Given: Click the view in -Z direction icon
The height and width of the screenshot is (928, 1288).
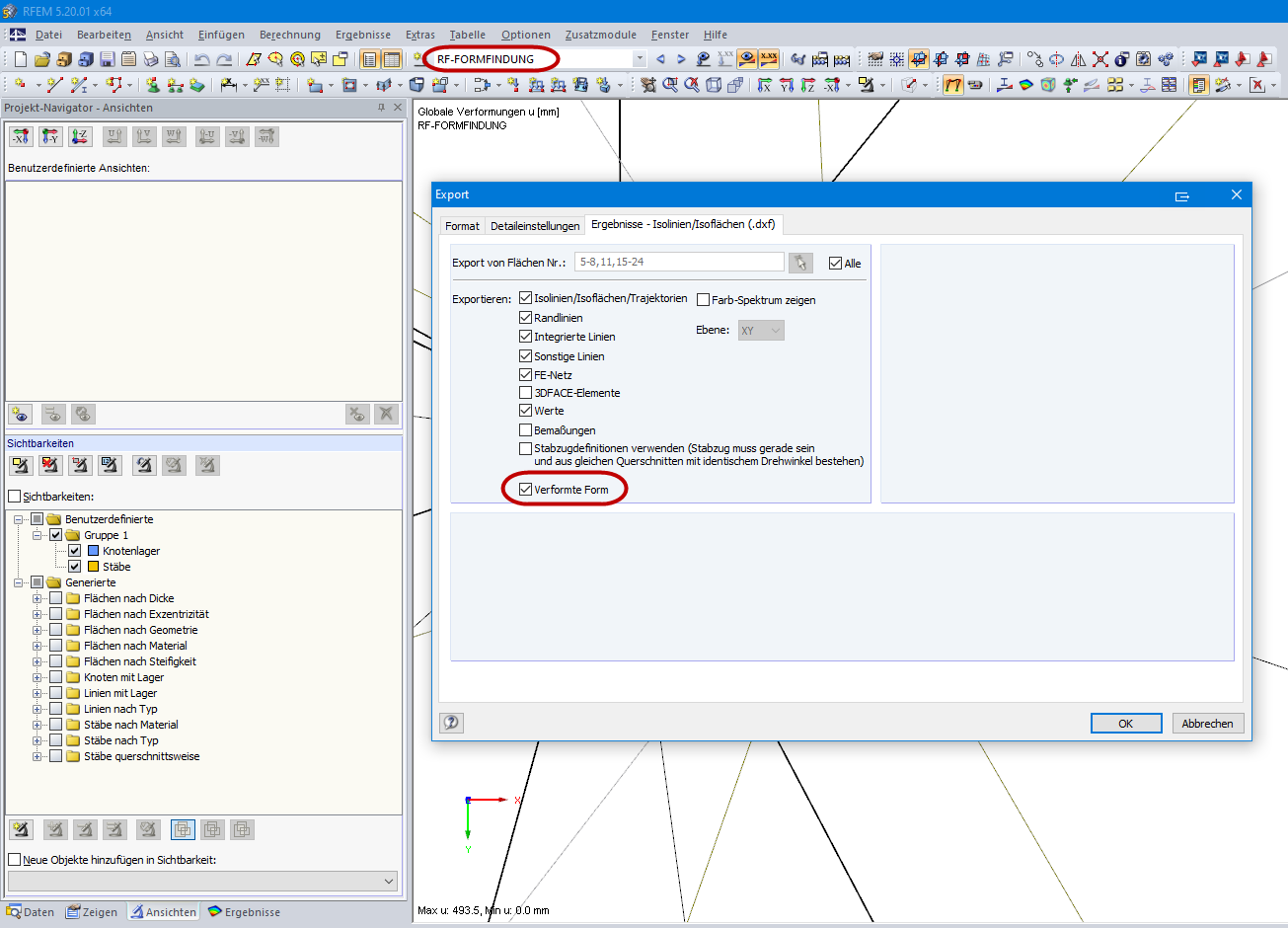Looking at the screenshot, I should pos(80,136).
